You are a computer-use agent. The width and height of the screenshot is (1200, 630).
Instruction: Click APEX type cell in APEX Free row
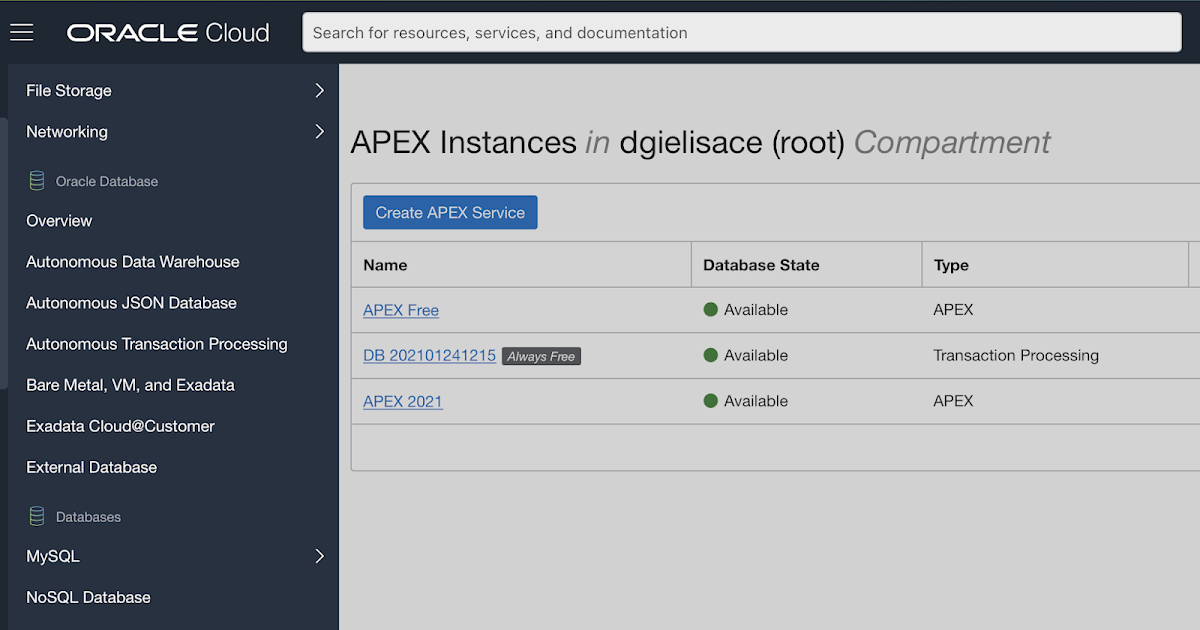click(953, 310)
